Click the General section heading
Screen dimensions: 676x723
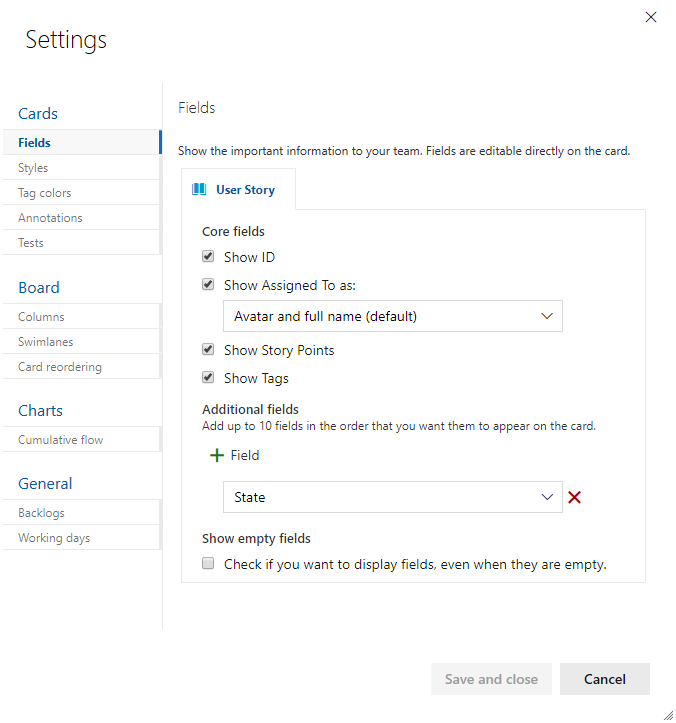tap(45, 484)
